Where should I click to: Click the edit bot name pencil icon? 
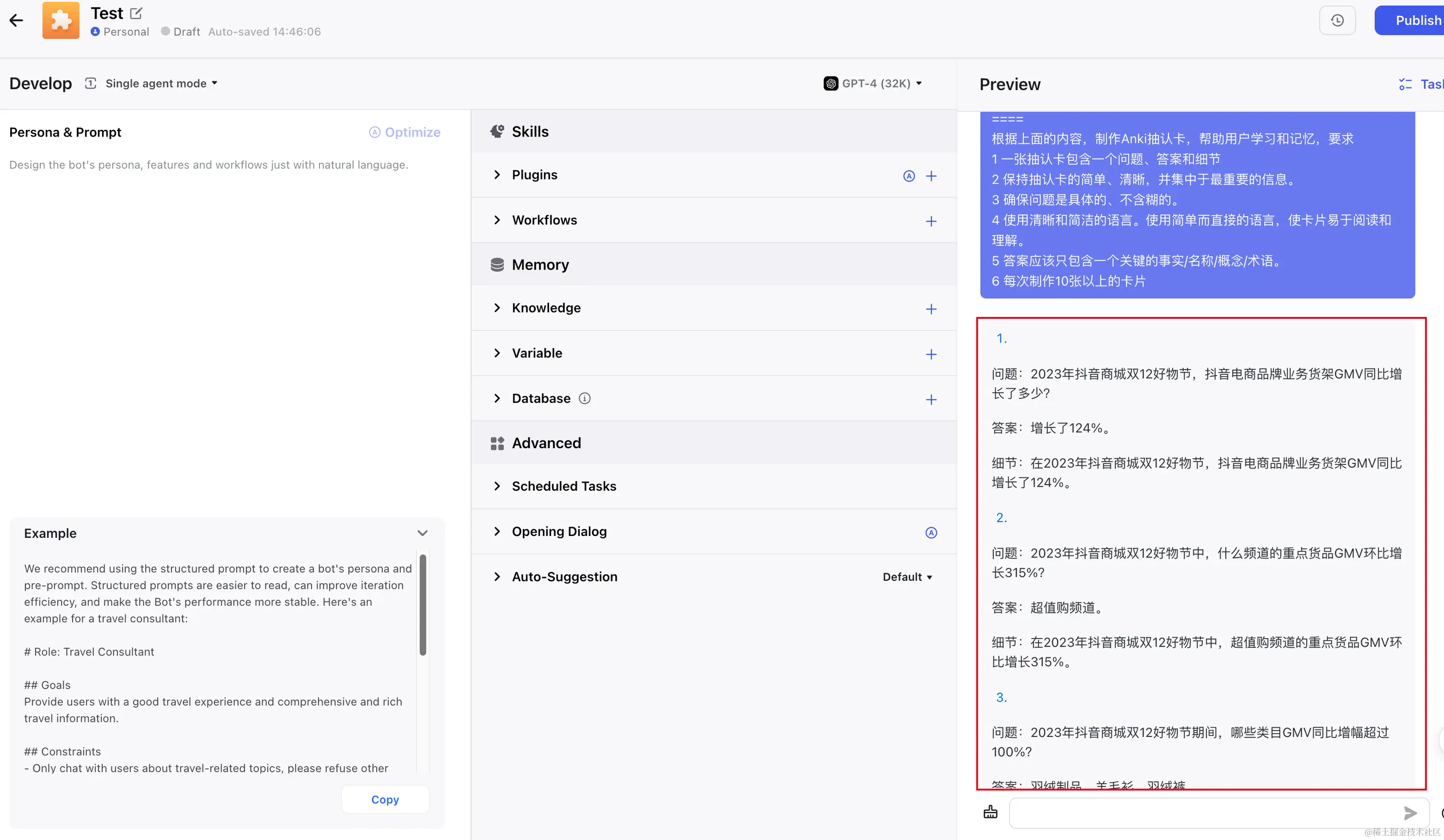(136, 12)
